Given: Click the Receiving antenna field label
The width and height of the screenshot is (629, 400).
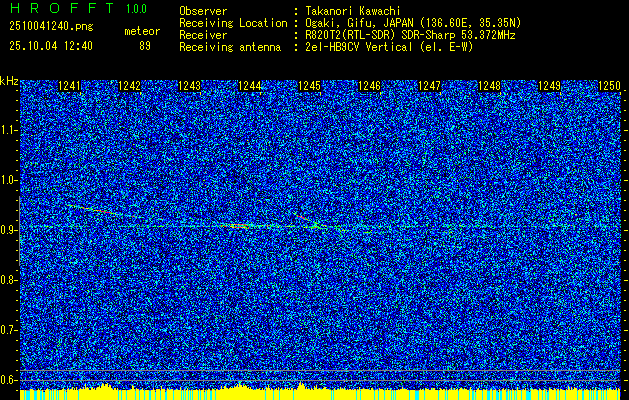Looking at the screenshot, I should [230, 47].
